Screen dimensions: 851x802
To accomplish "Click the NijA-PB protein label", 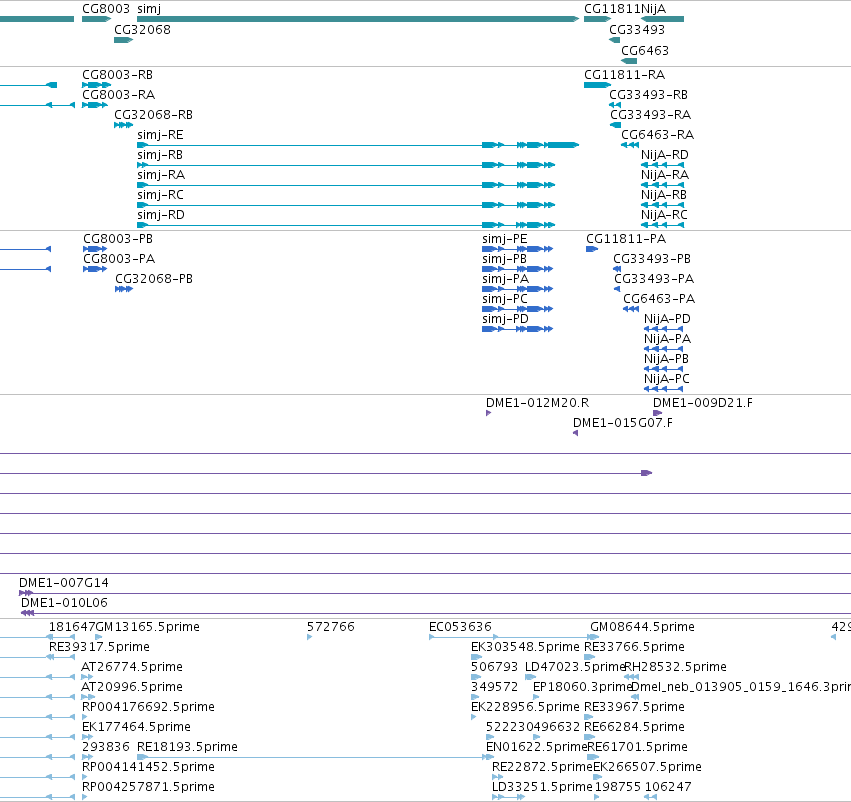I will coord(666,359).
